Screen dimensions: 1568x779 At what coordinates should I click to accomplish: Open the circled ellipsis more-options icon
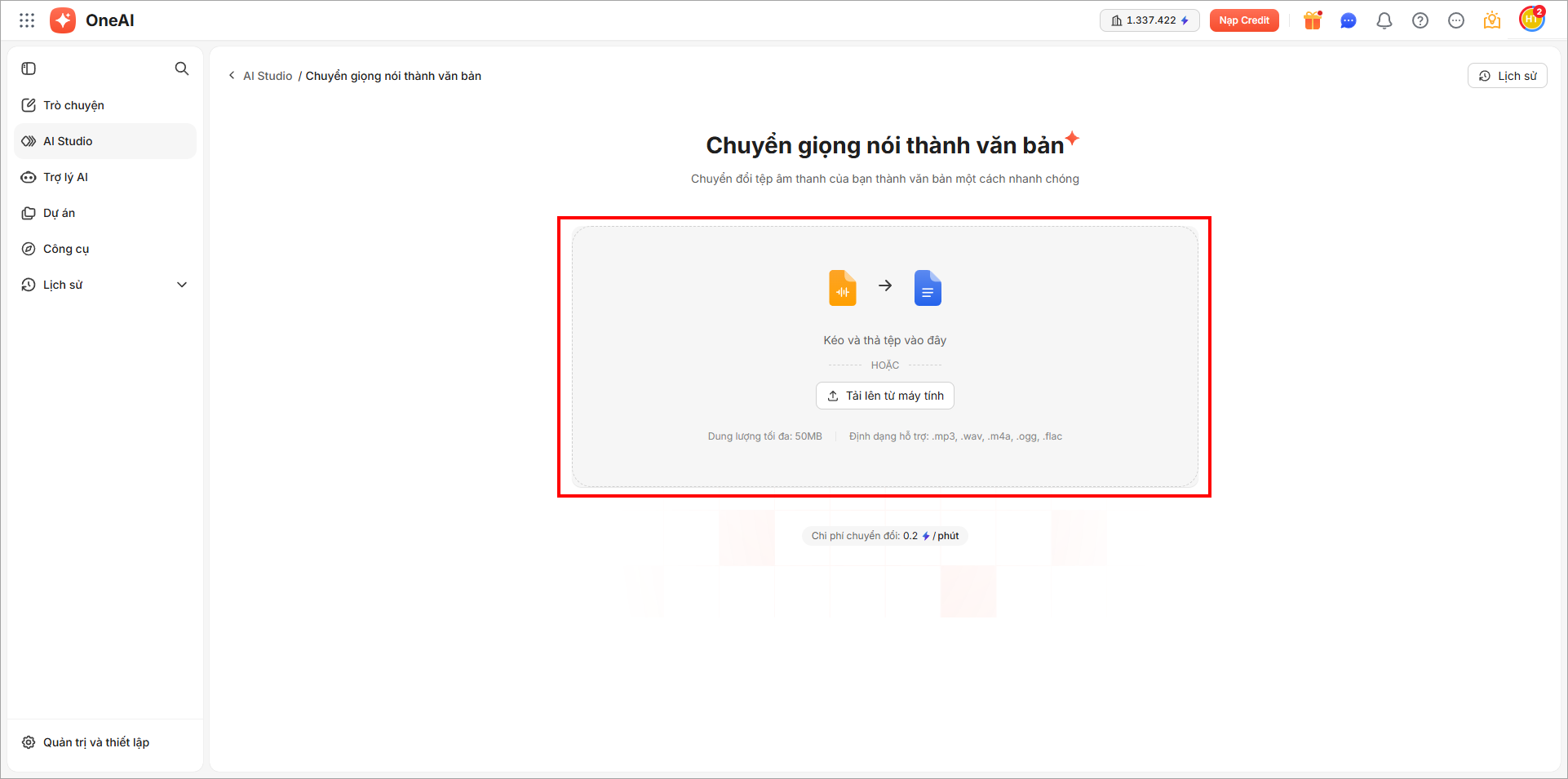[x=1456, y=20]
